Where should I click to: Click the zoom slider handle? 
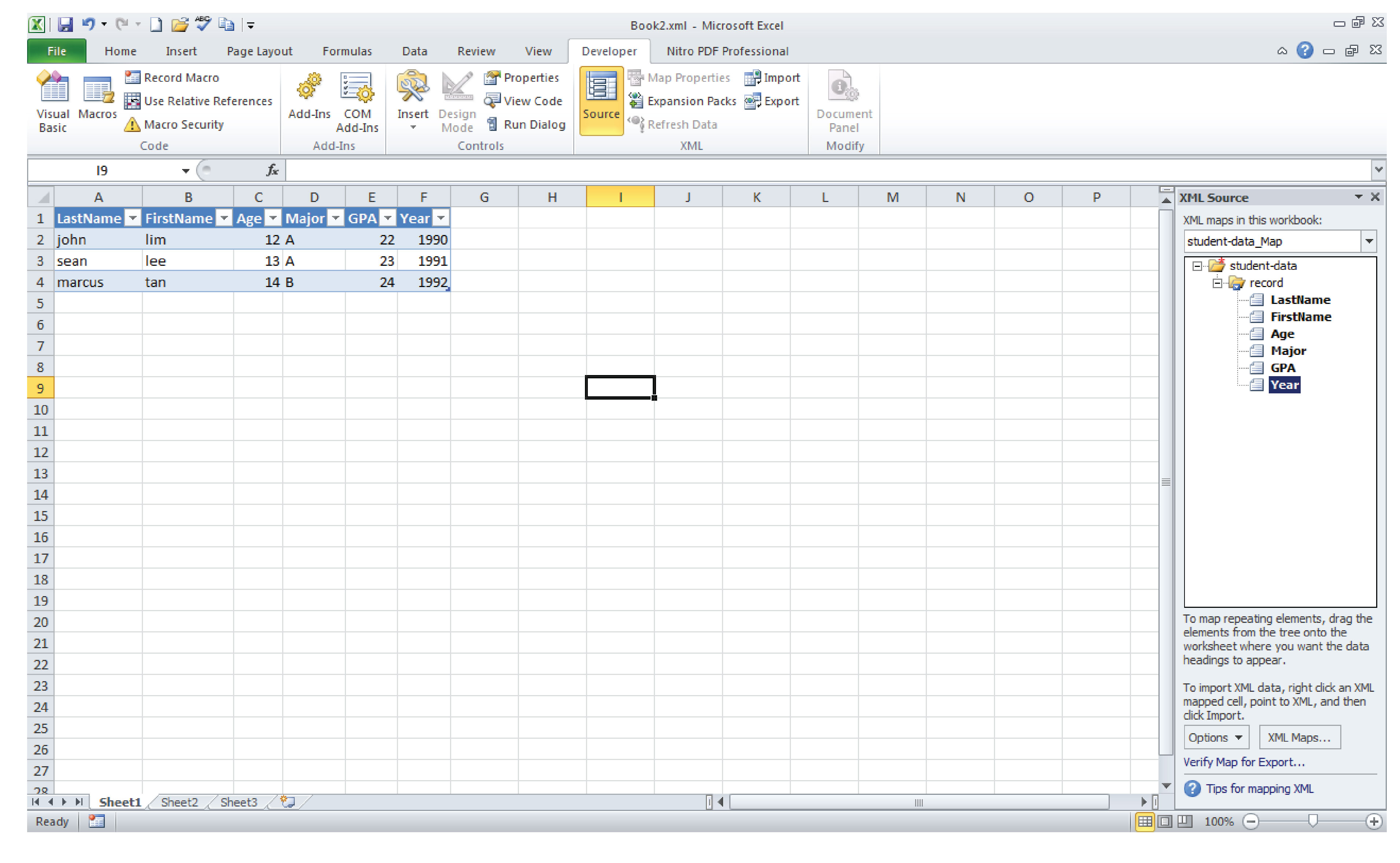coord(1313,821)
